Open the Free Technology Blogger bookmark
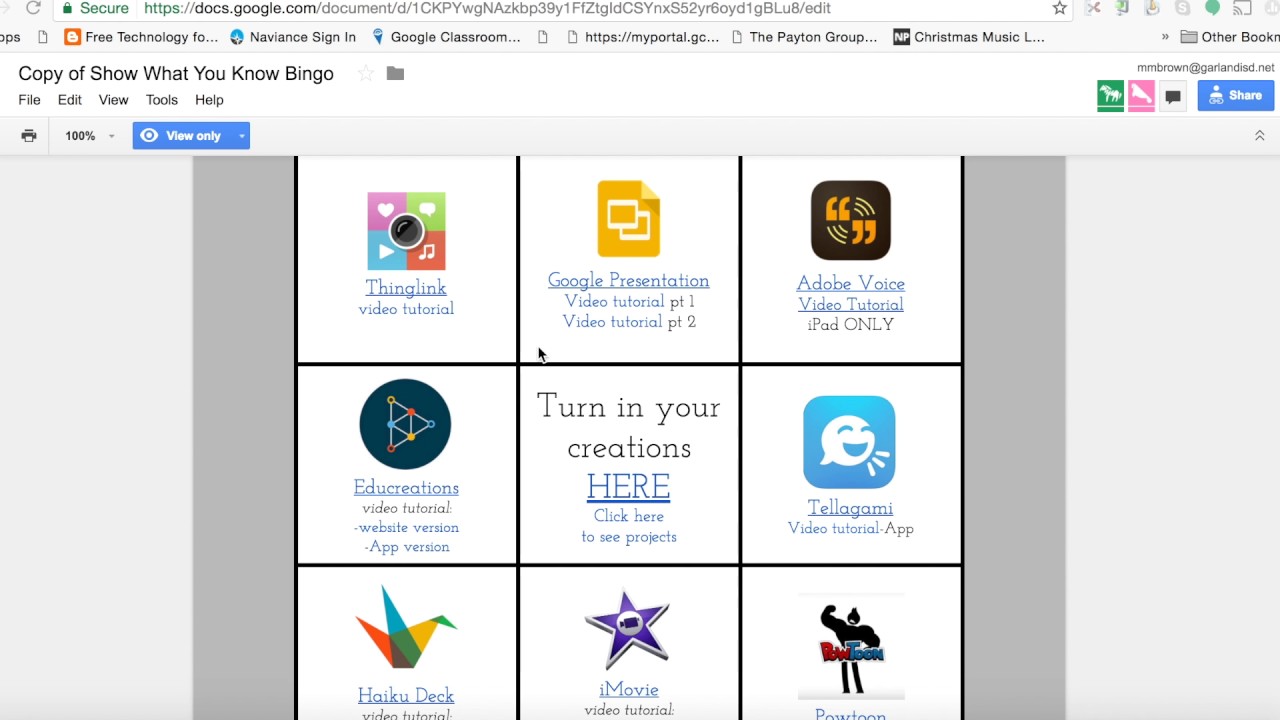 [x=141, y=37]
